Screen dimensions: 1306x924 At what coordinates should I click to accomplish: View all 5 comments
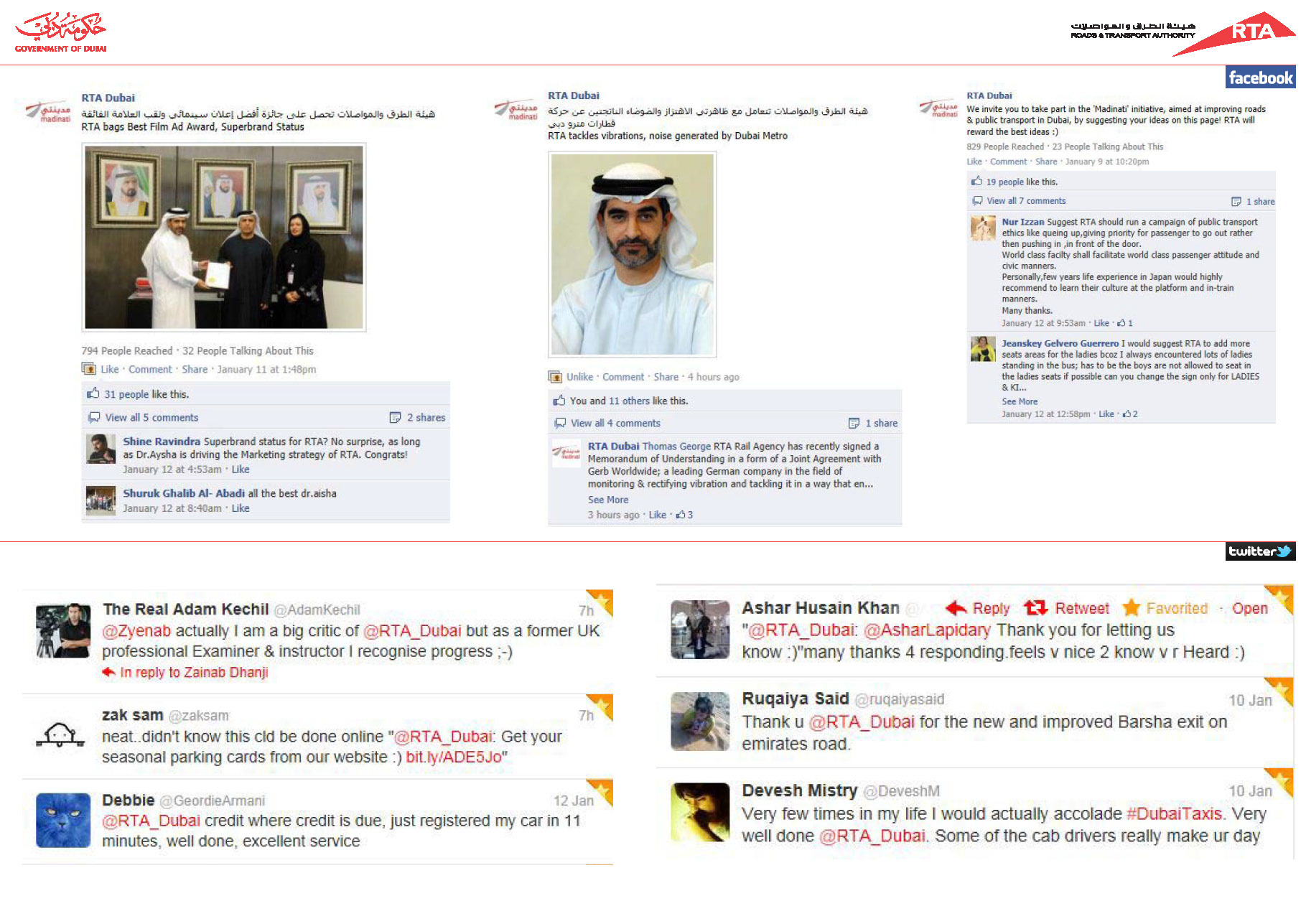coord(151,418)
